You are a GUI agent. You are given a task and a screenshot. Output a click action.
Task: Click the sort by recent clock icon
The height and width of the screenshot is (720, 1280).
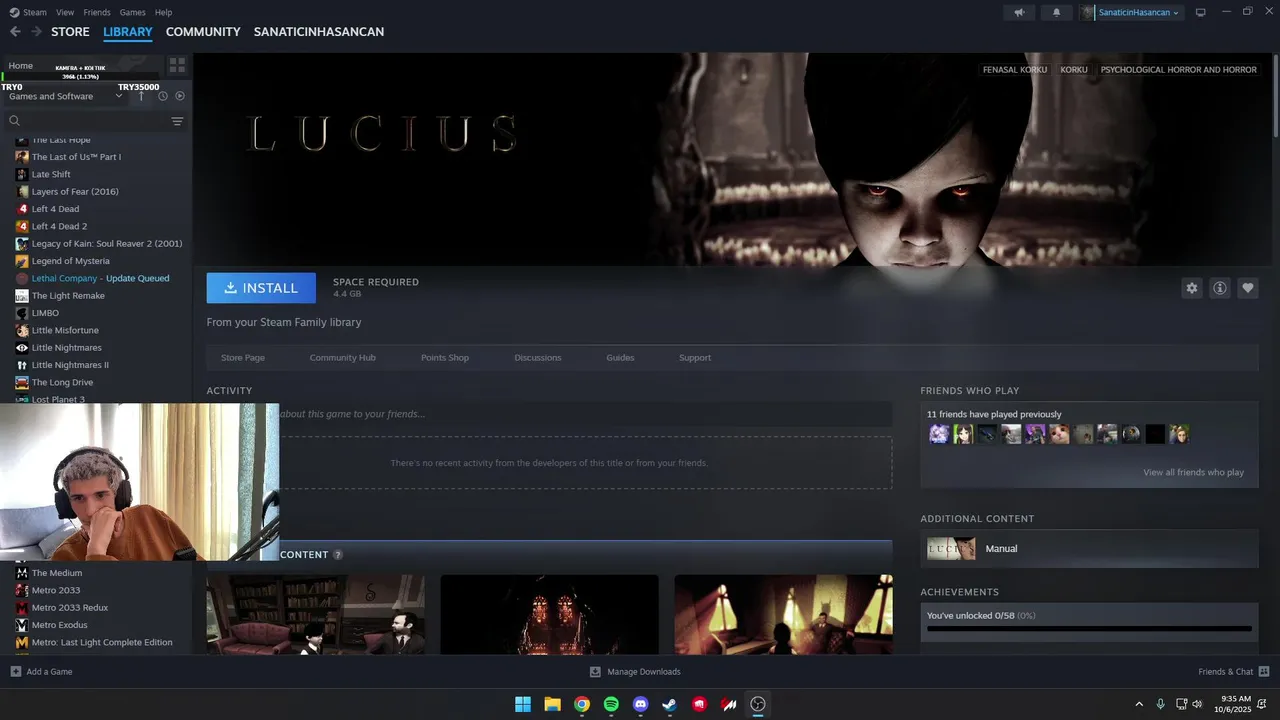[162, 96]
